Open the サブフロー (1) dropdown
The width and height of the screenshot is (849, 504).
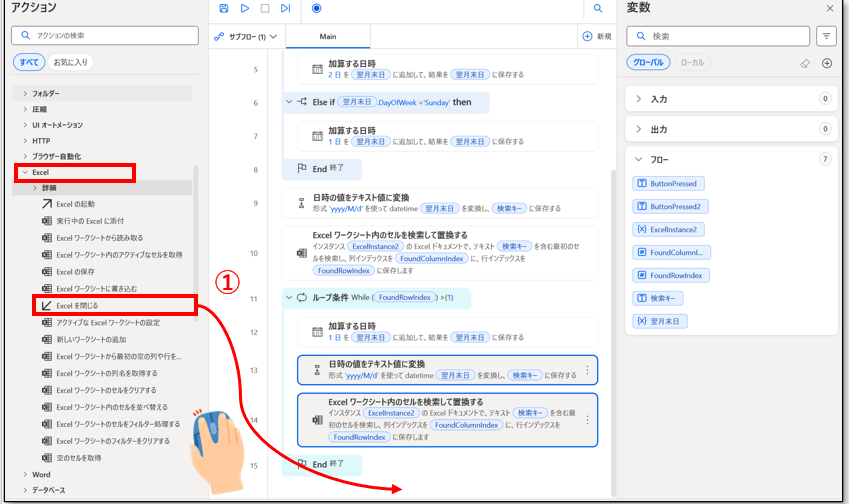246,37
